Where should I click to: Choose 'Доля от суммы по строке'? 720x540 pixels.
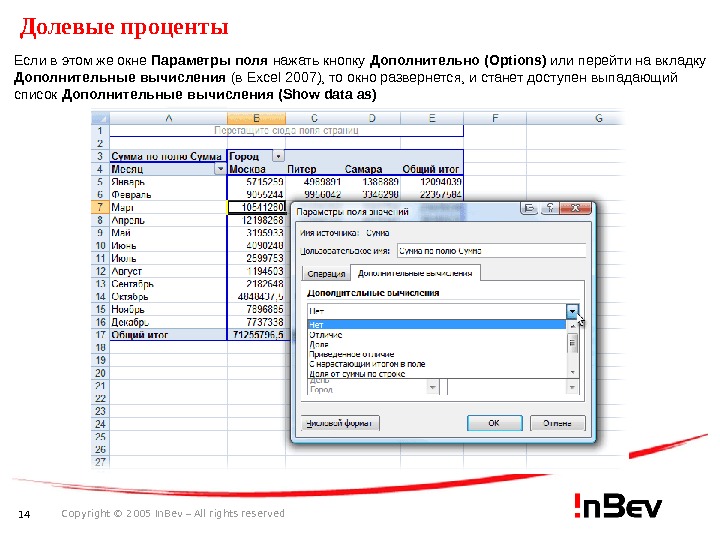click(x=436, y=373)
